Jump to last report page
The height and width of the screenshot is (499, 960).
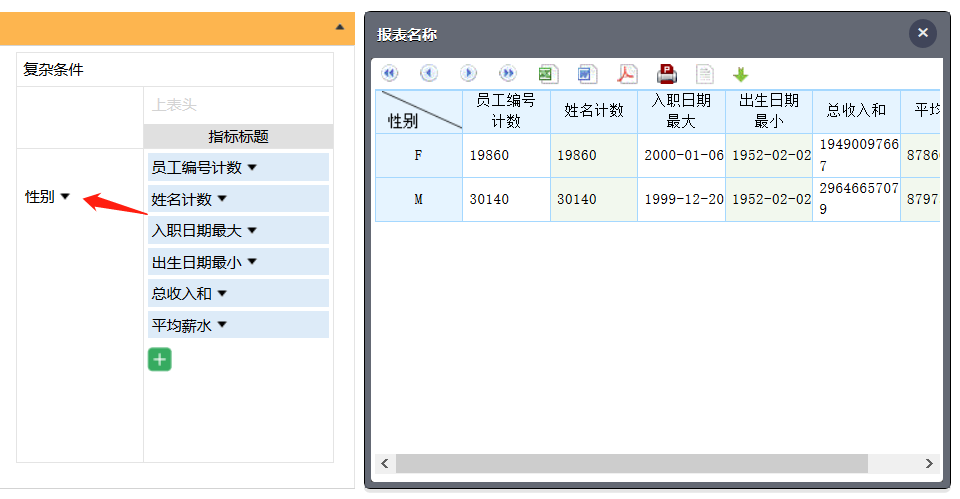[508, 74]
